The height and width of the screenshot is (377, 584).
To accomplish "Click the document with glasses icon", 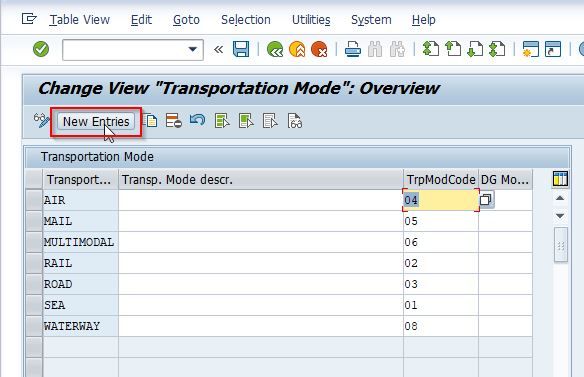I will (295, 121).
